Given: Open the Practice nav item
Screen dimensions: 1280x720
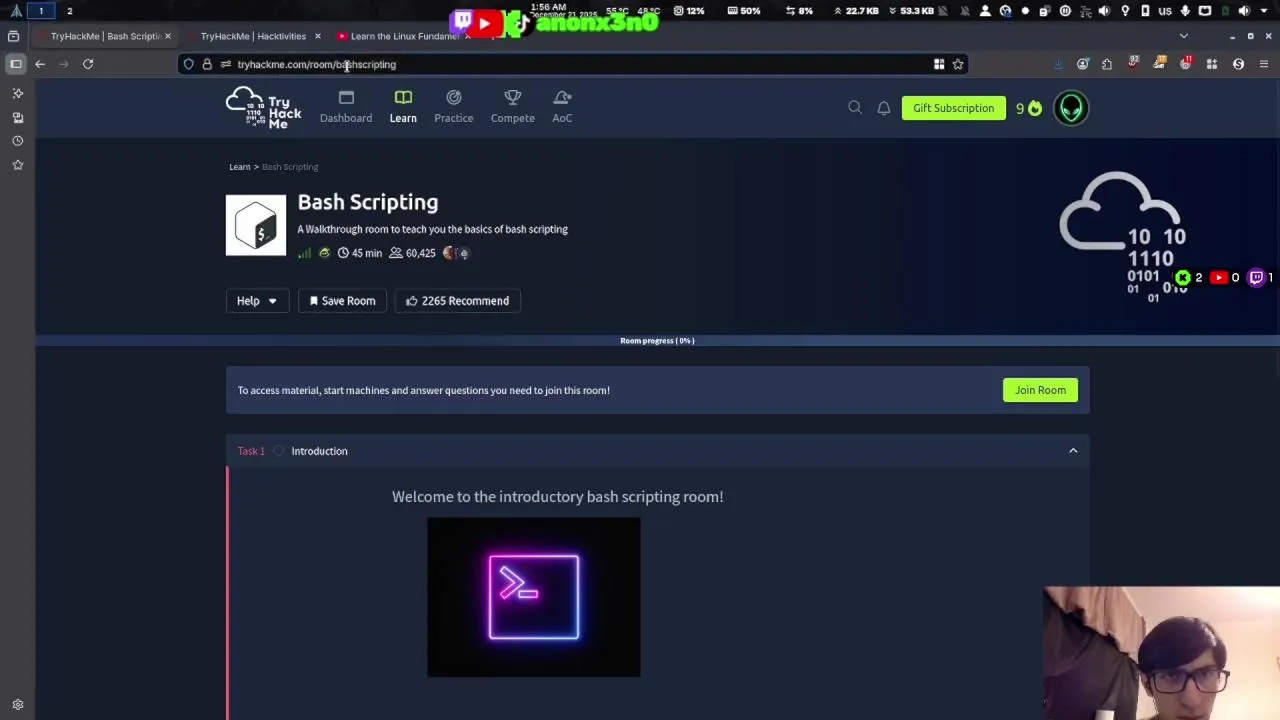Looking at the screenshot, I should pos(454,107).
